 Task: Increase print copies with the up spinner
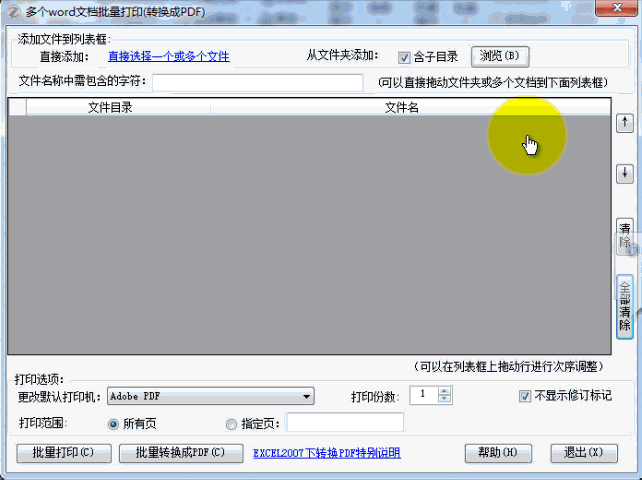(x=445, y=391)
